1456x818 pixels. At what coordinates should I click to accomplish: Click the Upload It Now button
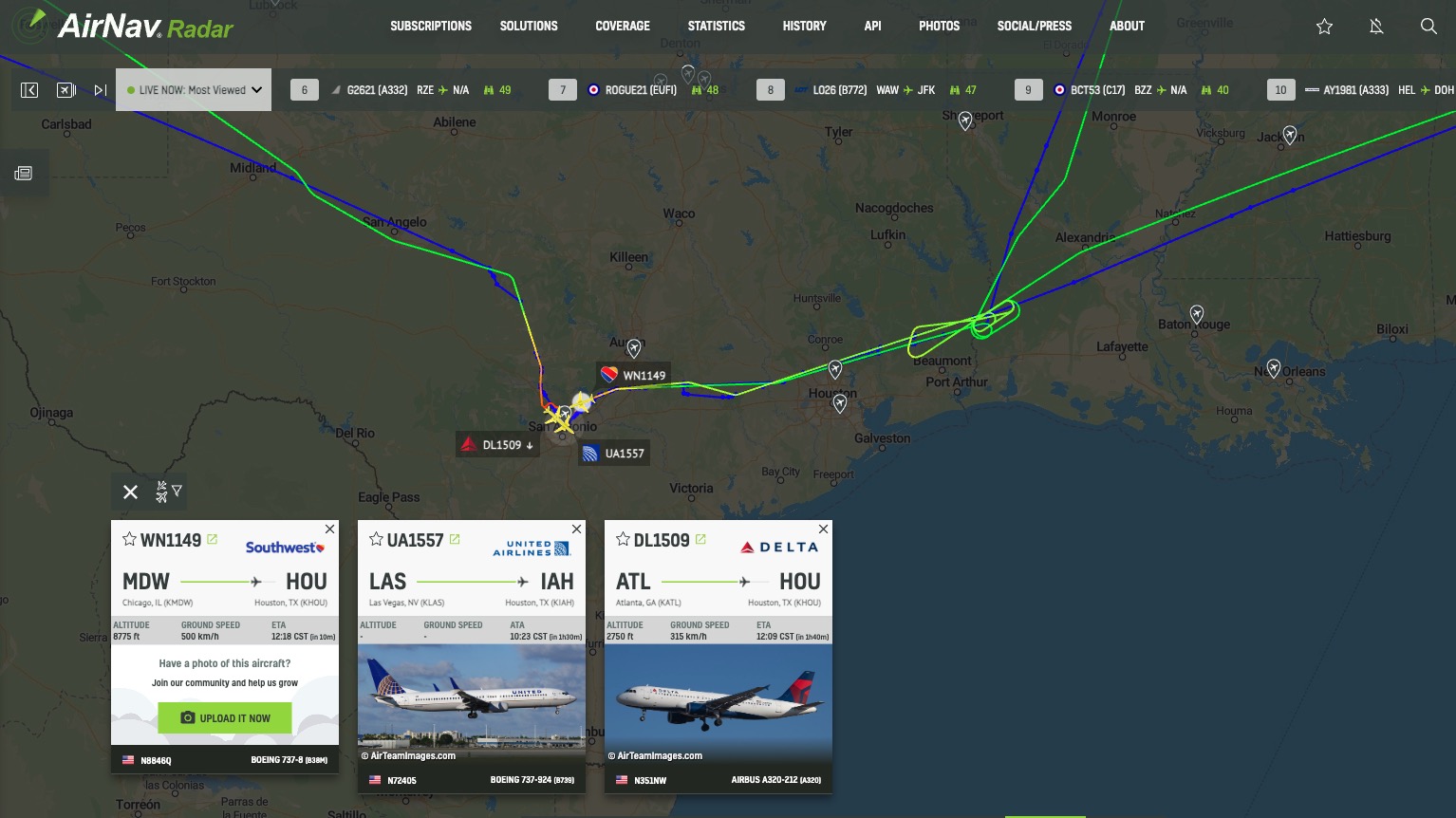coord(225,718)
